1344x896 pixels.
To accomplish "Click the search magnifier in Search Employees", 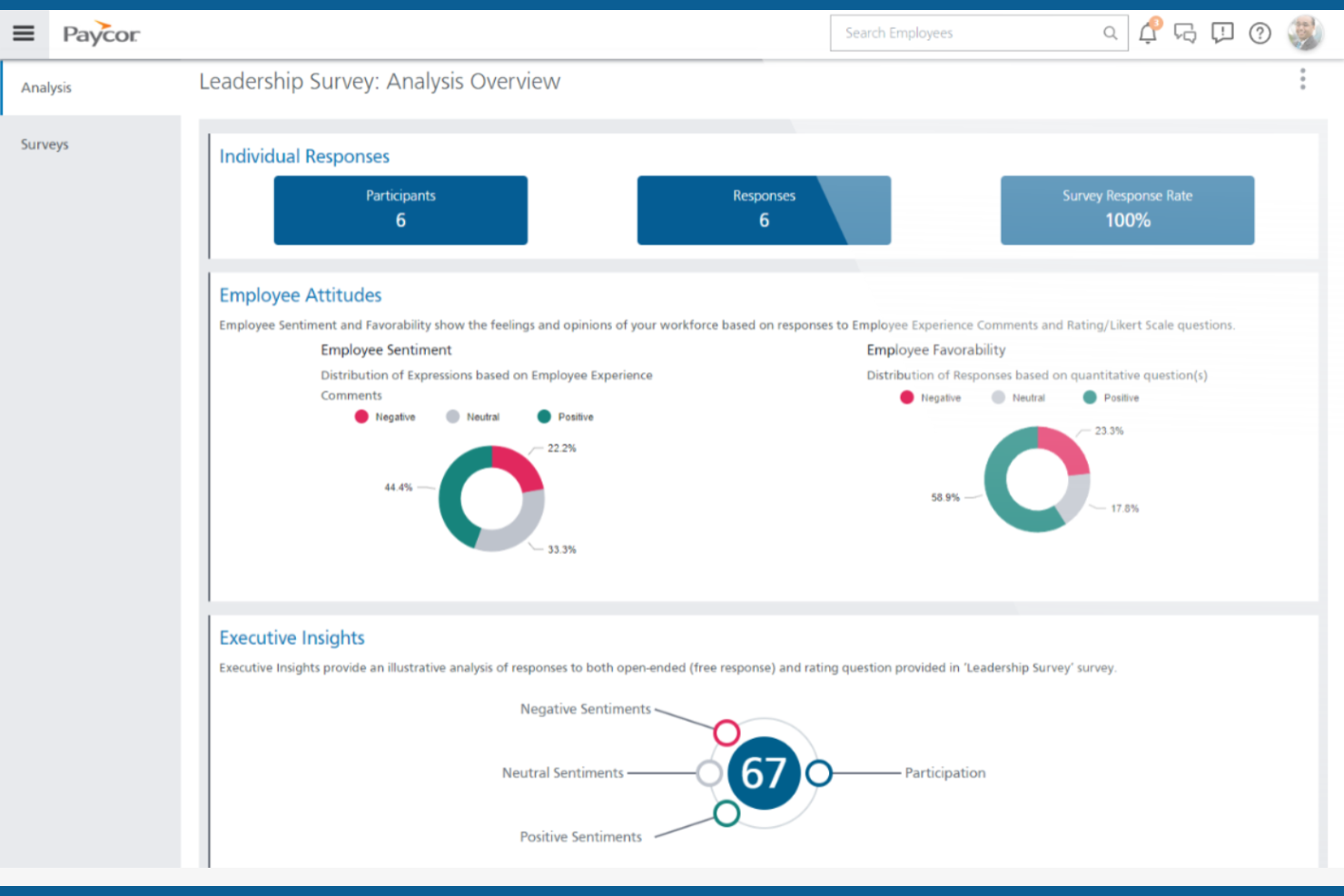I will (1110, 33).
